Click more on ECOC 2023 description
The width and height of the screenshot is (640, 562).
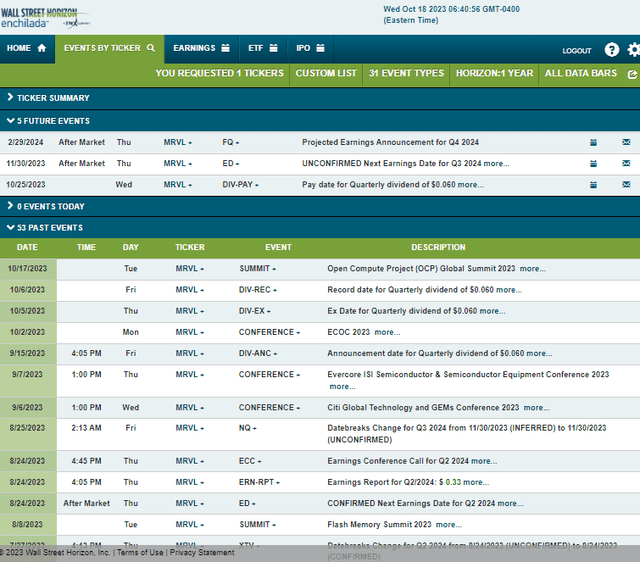coord(387,332)
